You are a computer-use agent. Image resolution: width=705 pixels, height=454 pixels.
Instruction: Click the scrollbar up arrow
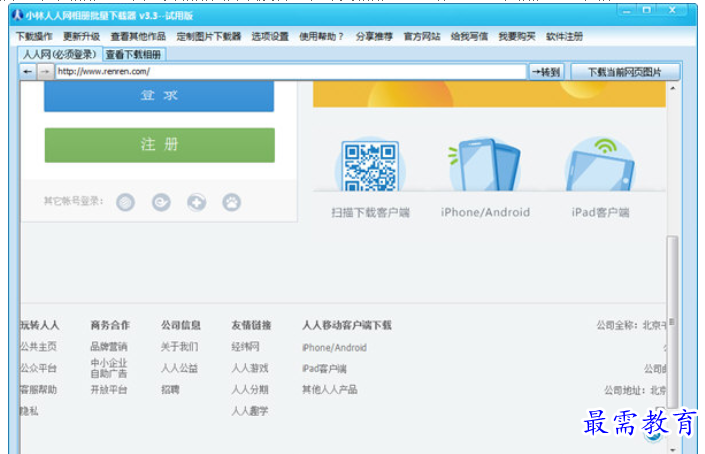tap(673, 88)
